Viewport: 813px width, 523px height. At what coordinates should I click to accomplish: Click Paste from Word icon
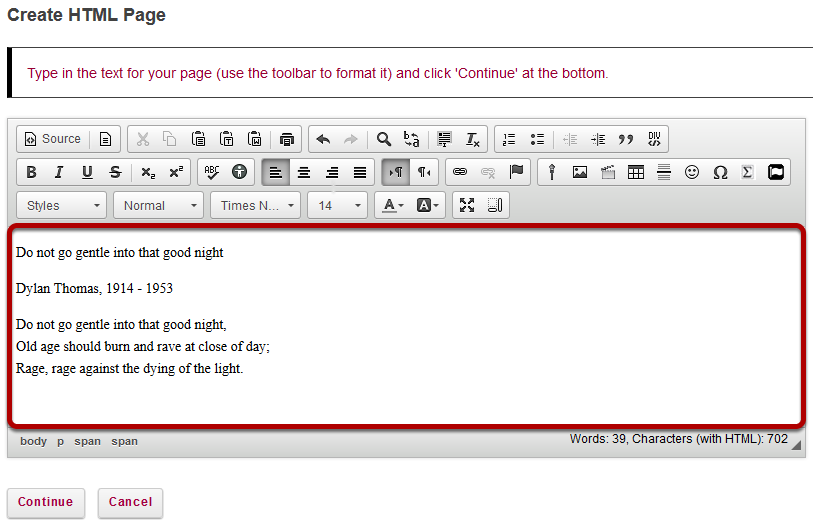(255, 139)
